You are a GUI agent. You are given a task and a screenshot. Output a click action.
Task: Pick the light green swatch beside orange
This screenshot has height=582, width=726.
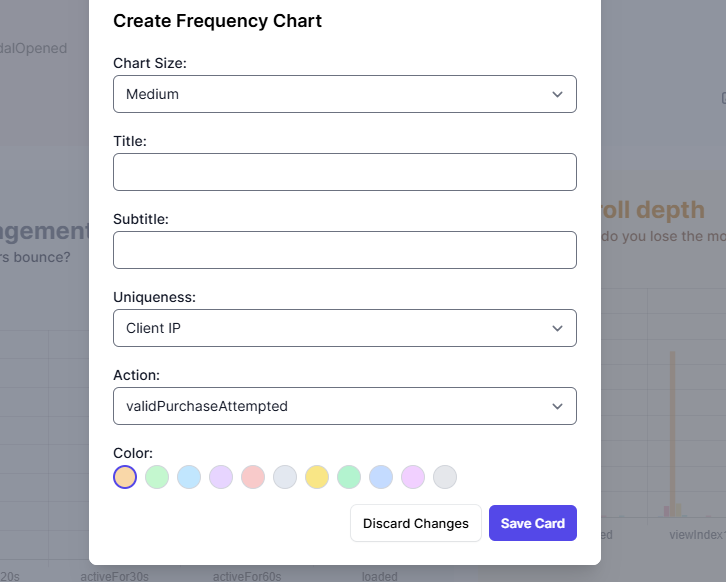(x=157, y=477)
